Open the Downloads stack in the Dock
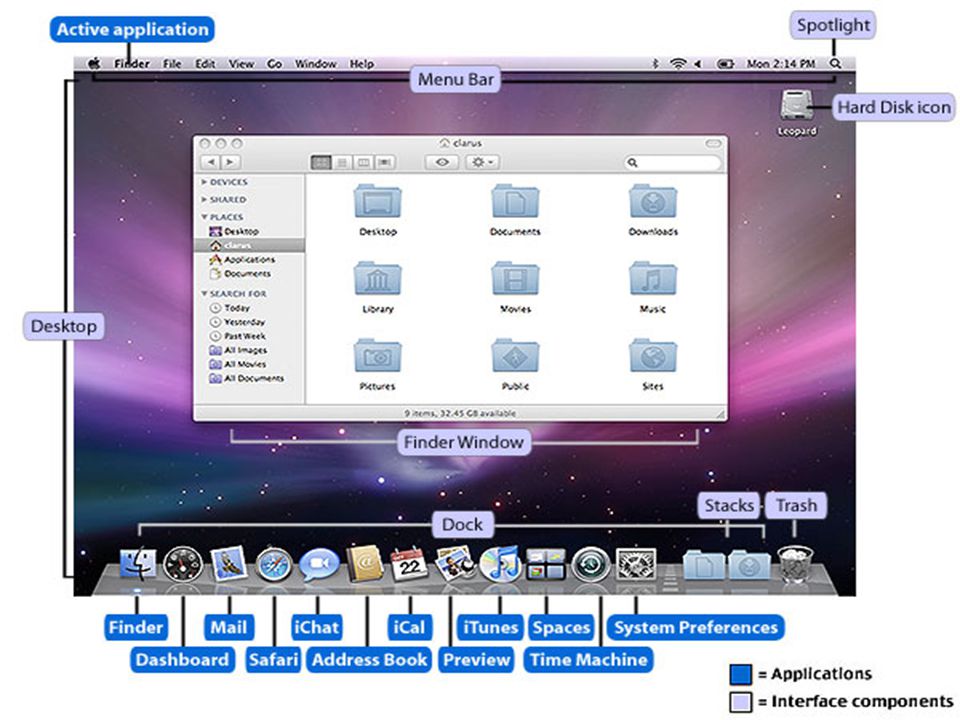 point(749,564)
